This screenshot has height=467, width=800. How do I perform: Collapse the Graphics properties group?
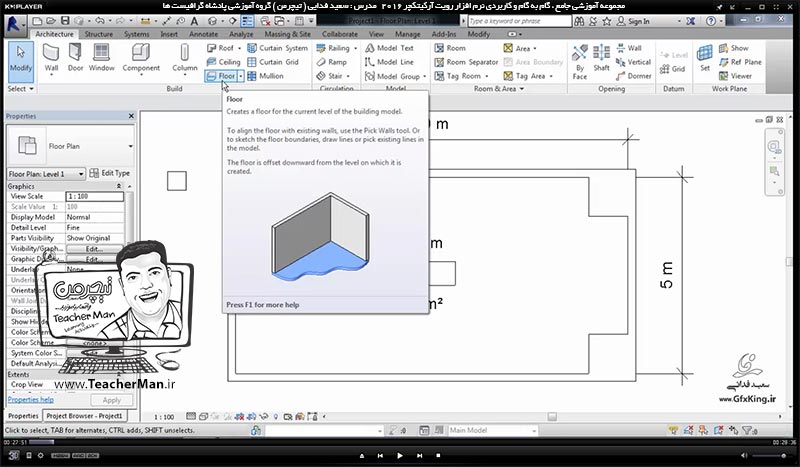pyautogui.click(x=119, y=186)
